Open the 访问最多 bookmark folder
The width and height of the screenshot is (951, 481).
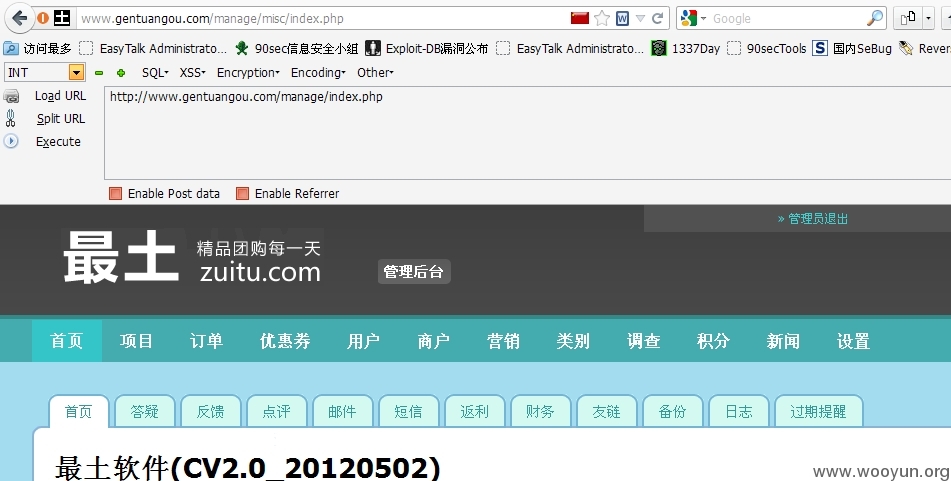click(38, 49)
